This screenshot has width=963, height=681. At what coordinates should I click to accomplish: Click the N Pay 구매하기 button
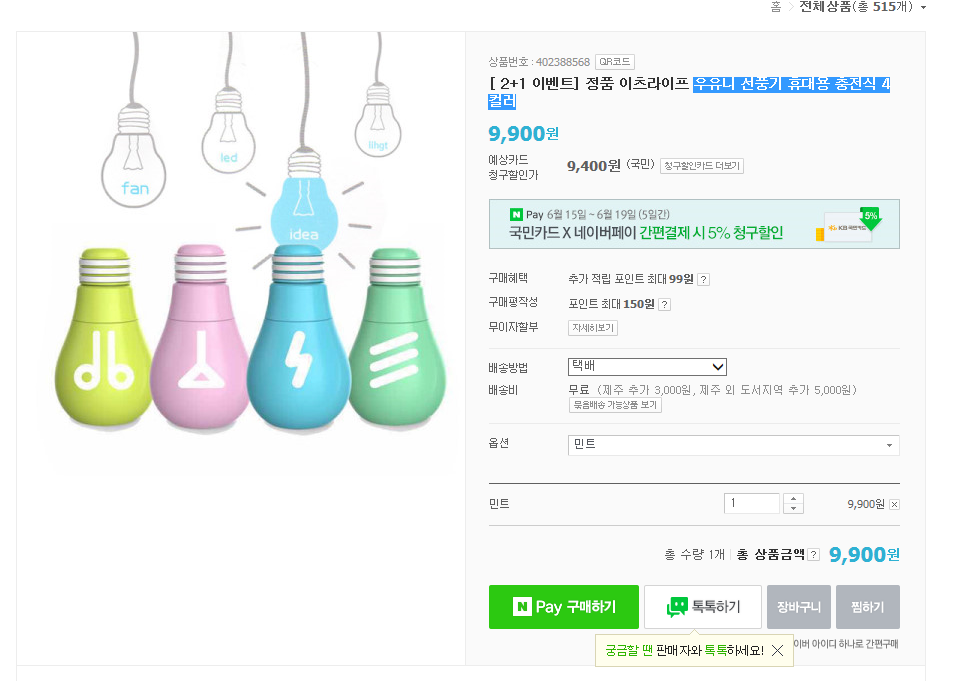563,607
